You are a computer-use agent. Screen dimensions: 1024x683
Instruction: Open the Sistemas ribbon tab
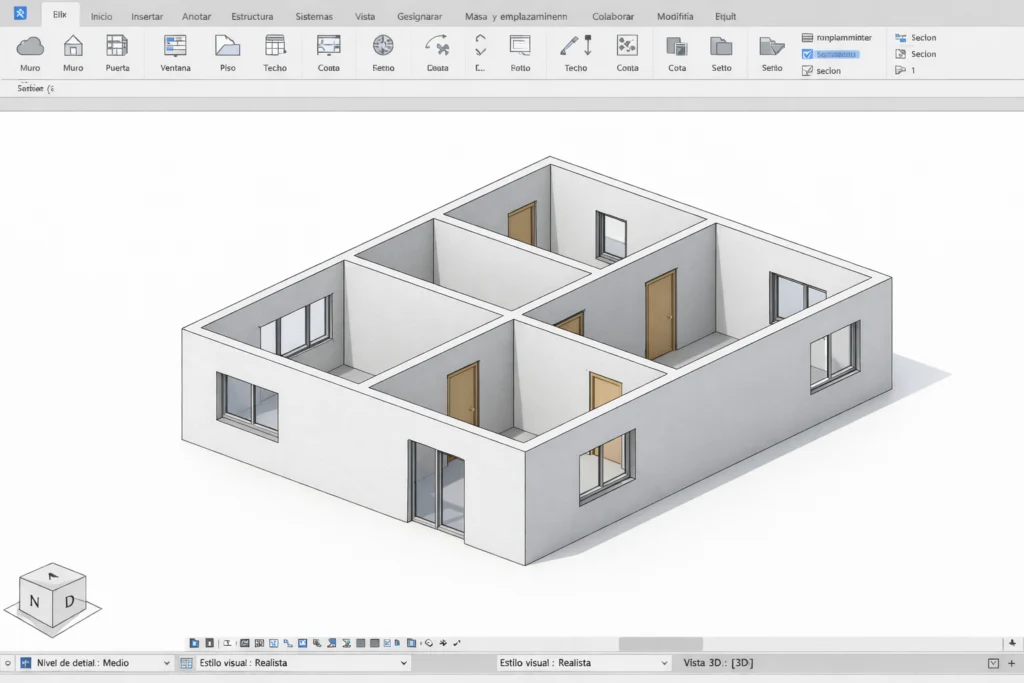314,16
